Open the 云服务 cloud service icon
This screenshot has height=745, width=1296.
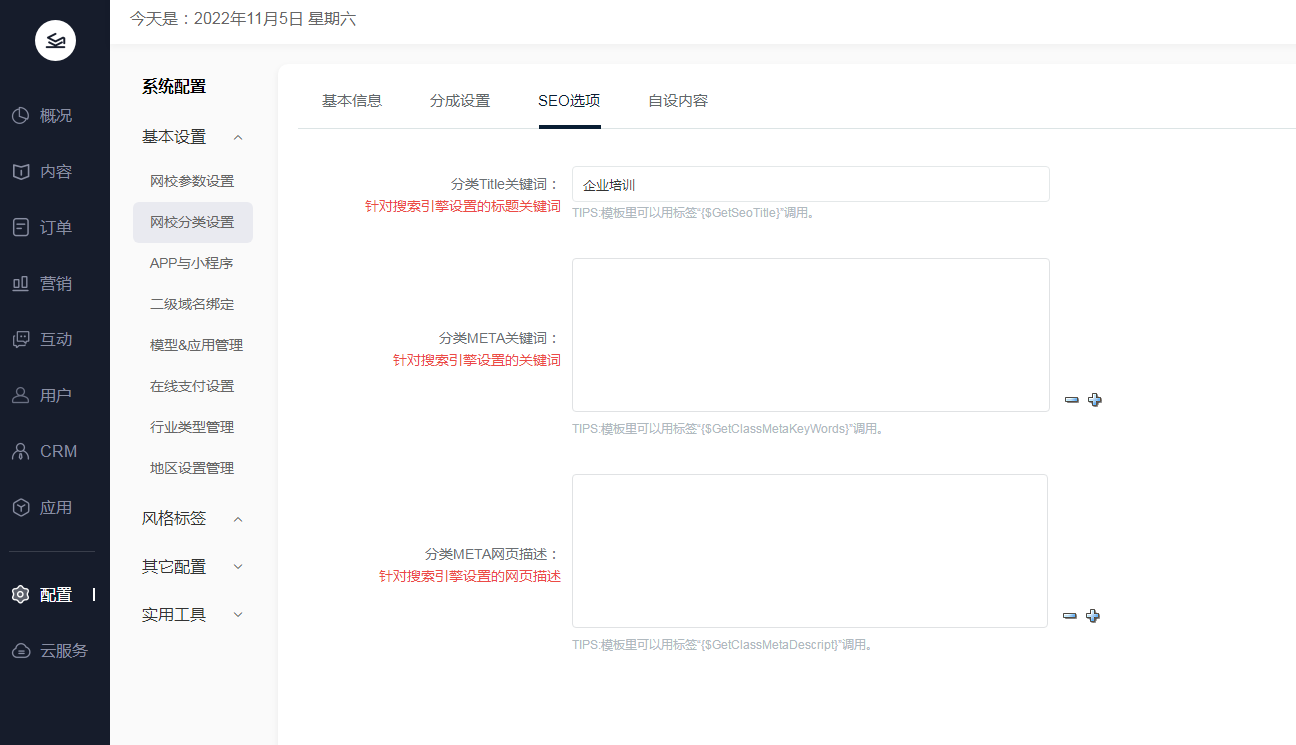click(x=21, y=651)
